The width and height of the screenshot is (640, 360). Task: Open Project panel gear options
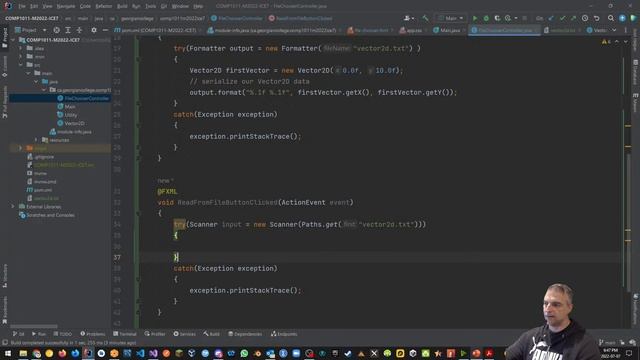point(94,30)
